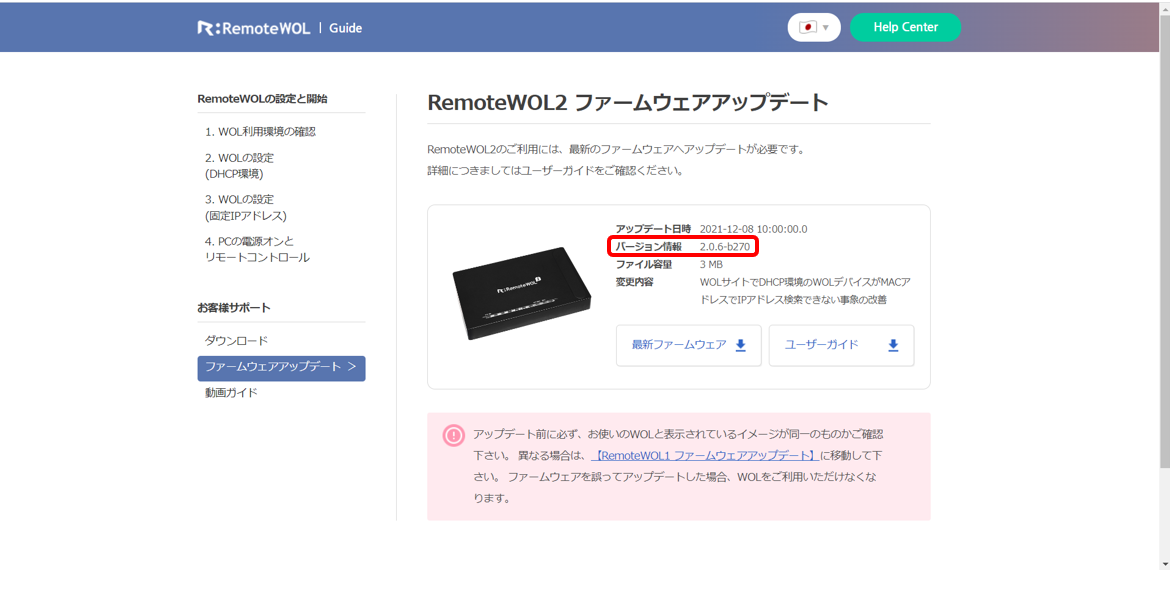
Task: Click the download arrow icon for ユーザーガイド
Action: [893, 345]
